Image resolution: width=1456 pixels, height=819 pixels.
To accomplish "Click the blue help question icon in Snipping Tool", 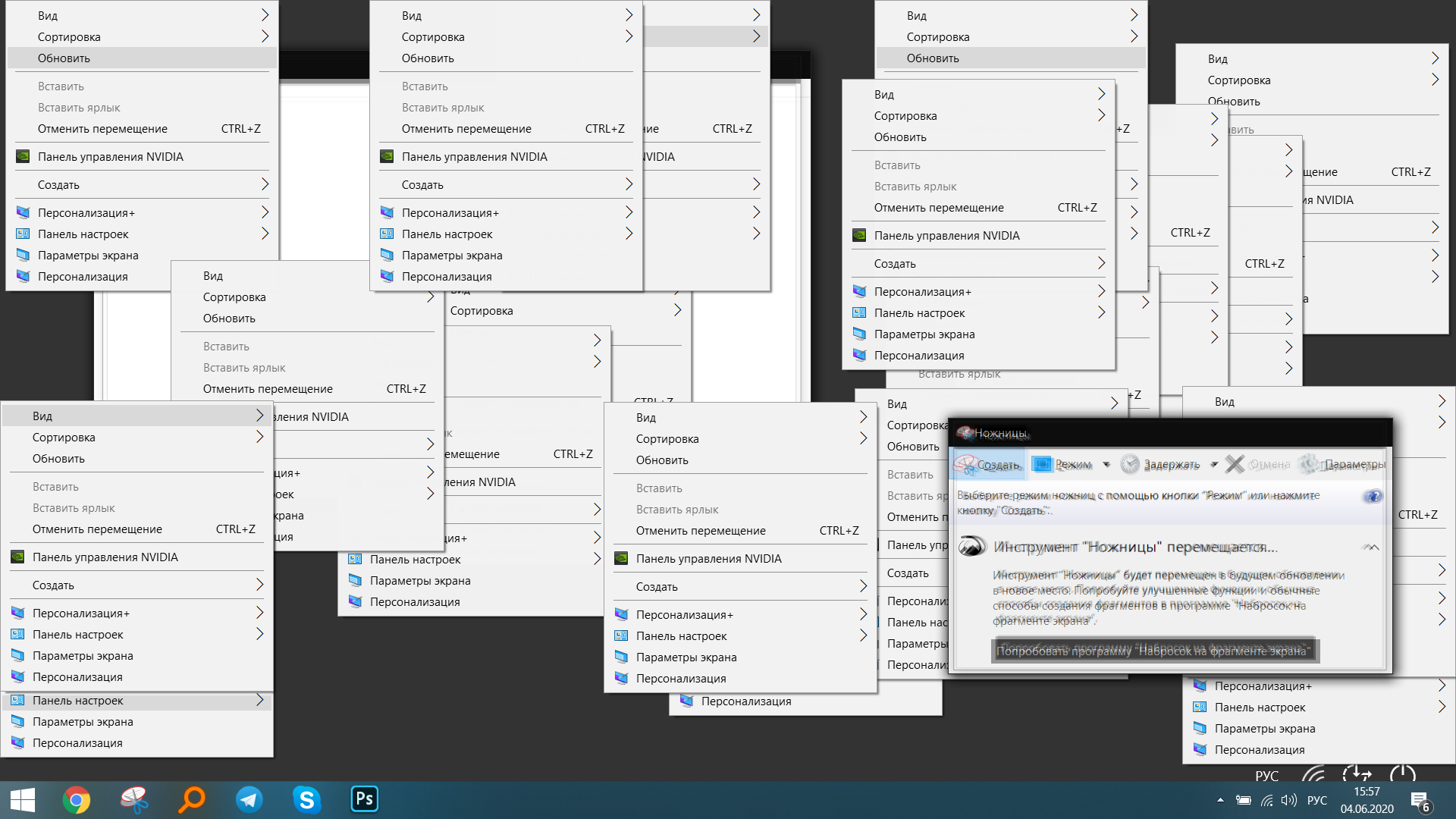I will coord(1373,496).
